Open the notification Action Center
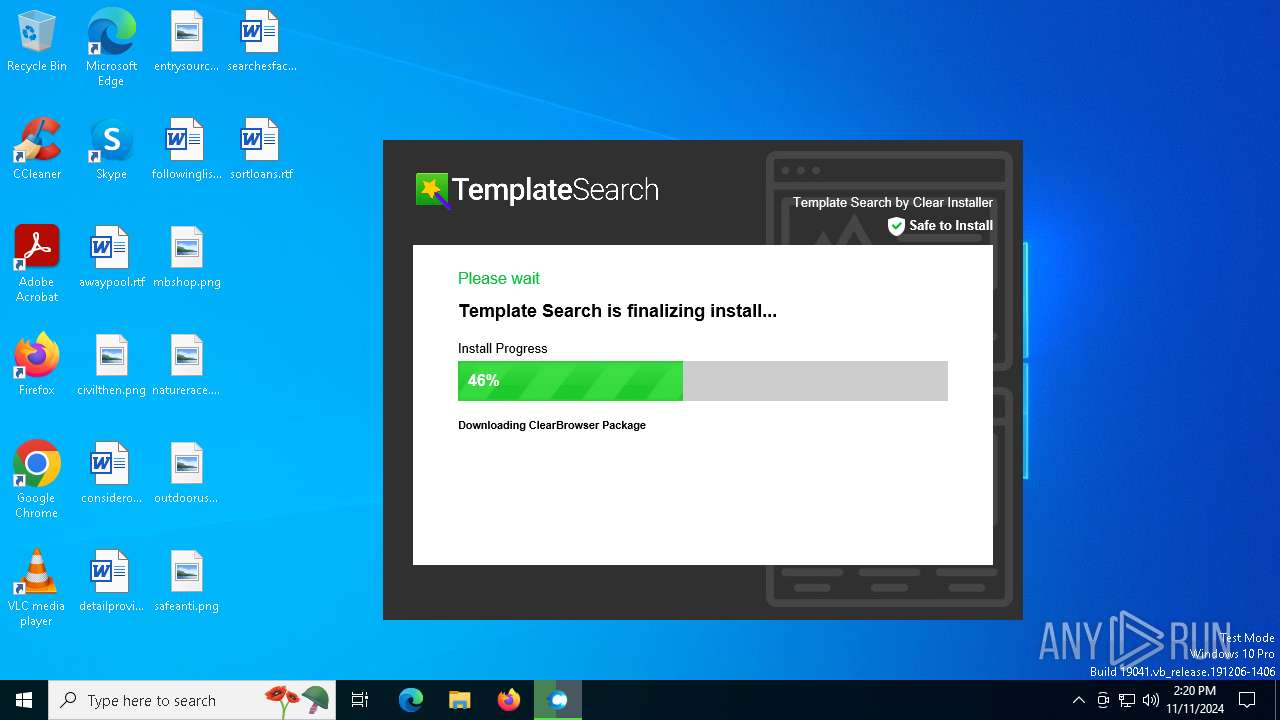 click(x=1247, y=700)
